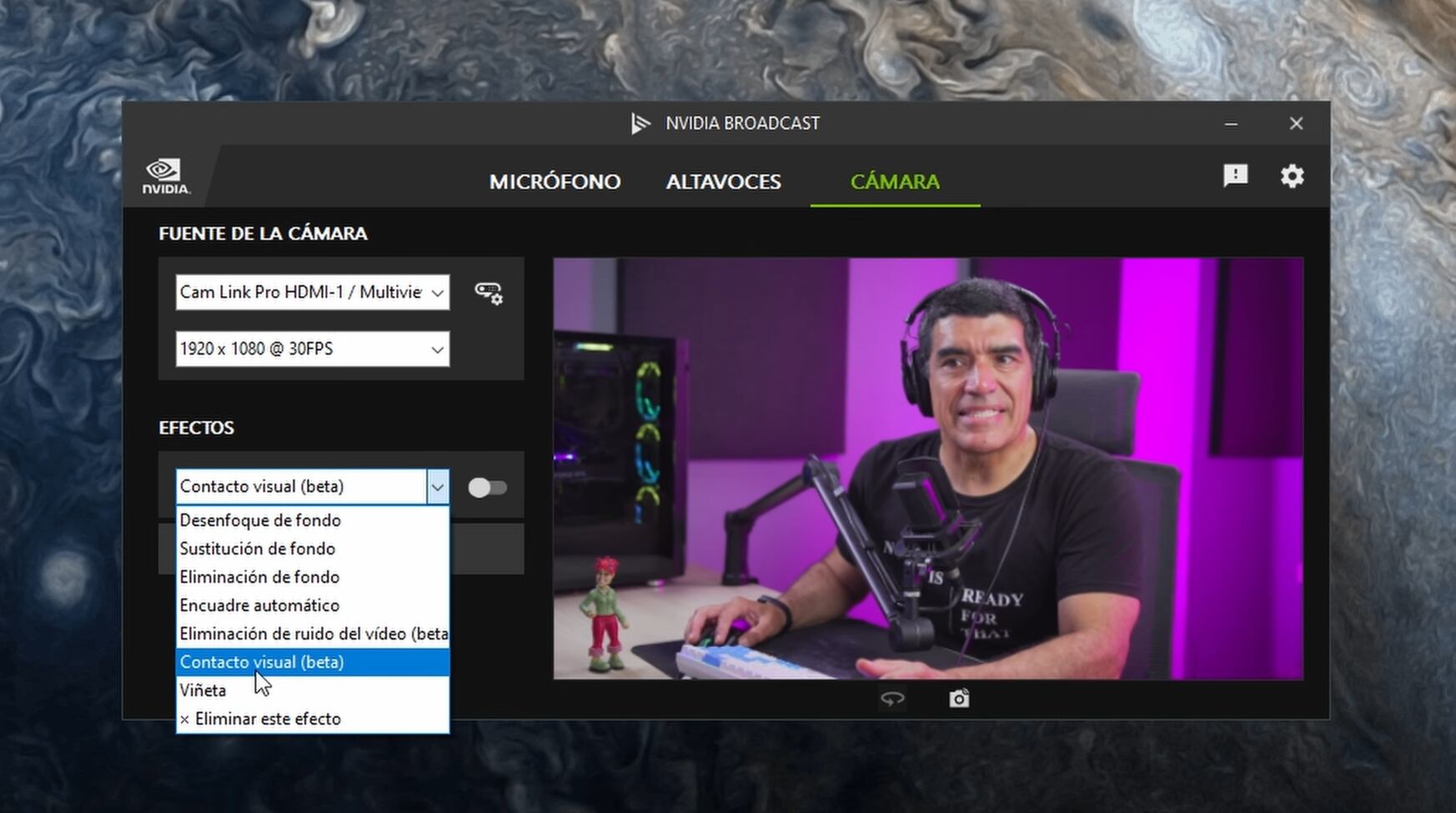Click the NVIDIA logo
The image size is (1456, 813).
pyautogui.click(x=165, y=176)
